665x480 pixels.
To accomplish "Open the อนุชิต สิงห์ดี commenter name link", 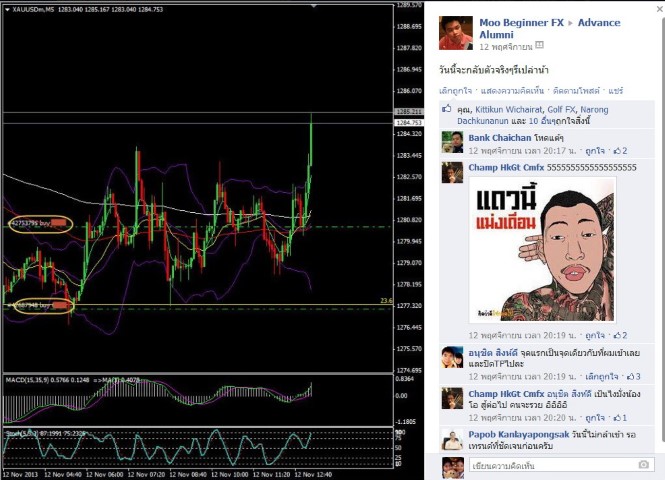I will click(x=493, y=353).
